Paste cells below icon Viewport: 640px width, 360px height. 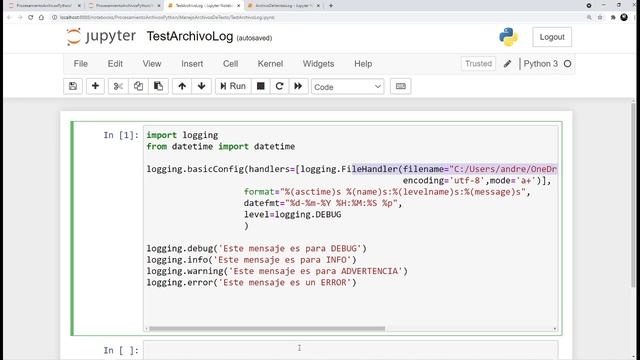tap(158, 86)
